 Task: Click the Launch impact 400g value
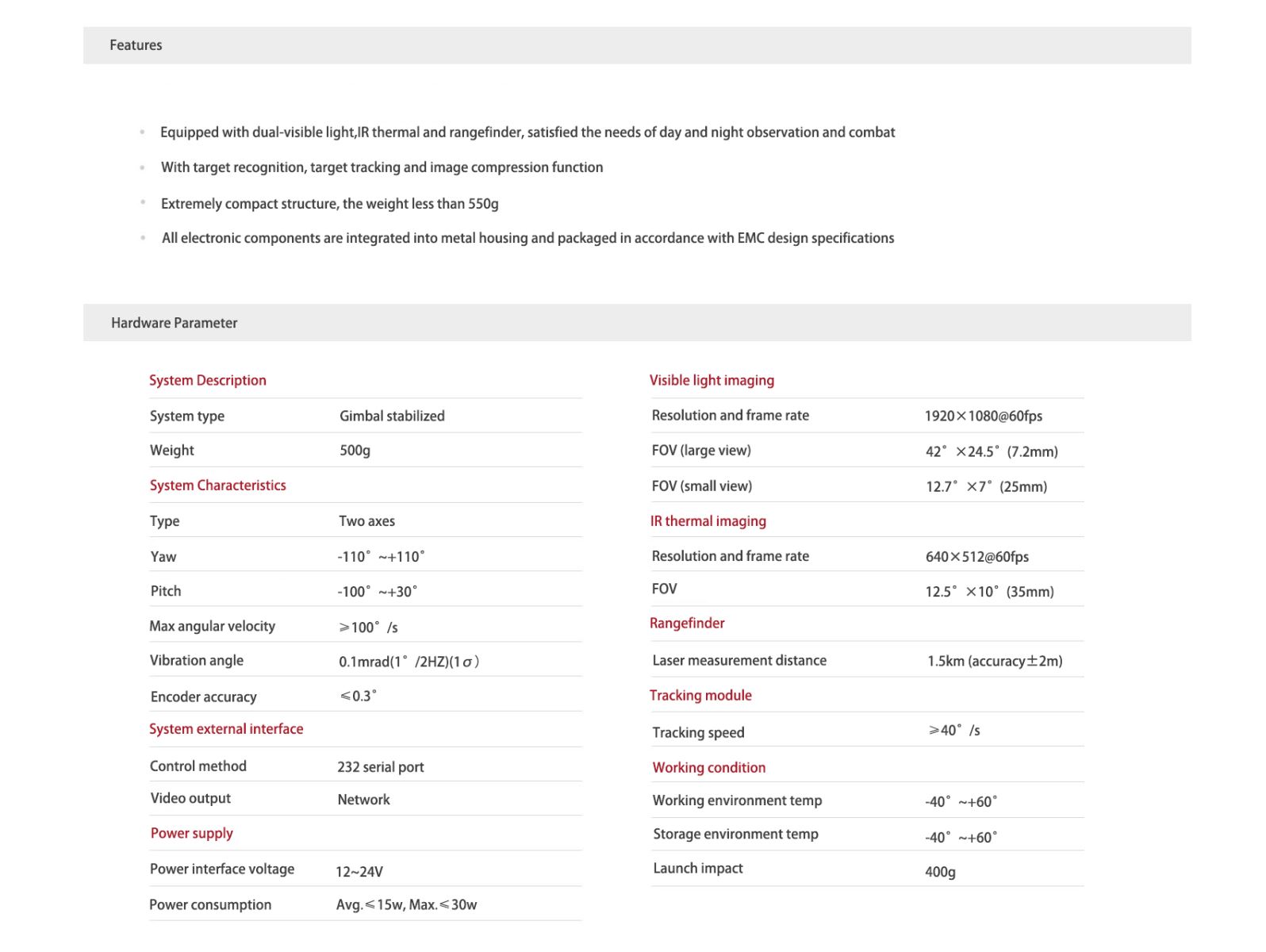[940, 872]
